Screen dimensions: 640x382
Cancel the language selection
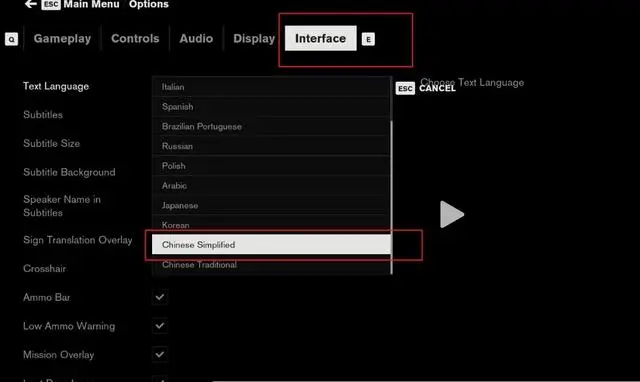tap(437, 88)
